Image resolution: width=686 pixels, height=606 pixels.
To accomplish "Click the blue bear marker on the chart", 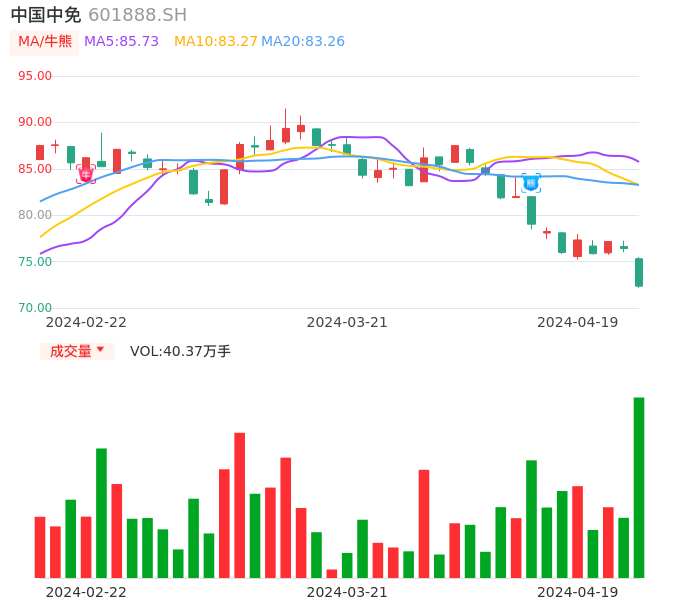I will (531, 183).
